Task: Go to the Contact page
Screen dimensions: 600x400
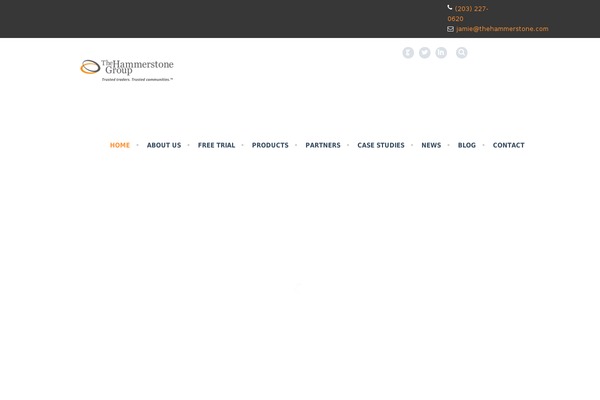Action: pyautogui.click(x=509, y=145)
